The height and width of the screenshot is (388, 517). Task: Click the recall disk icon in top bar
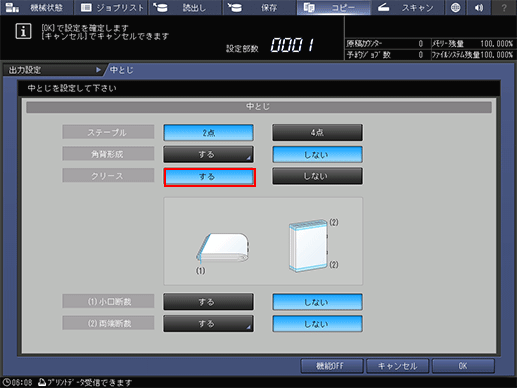[x=161, y=7]
